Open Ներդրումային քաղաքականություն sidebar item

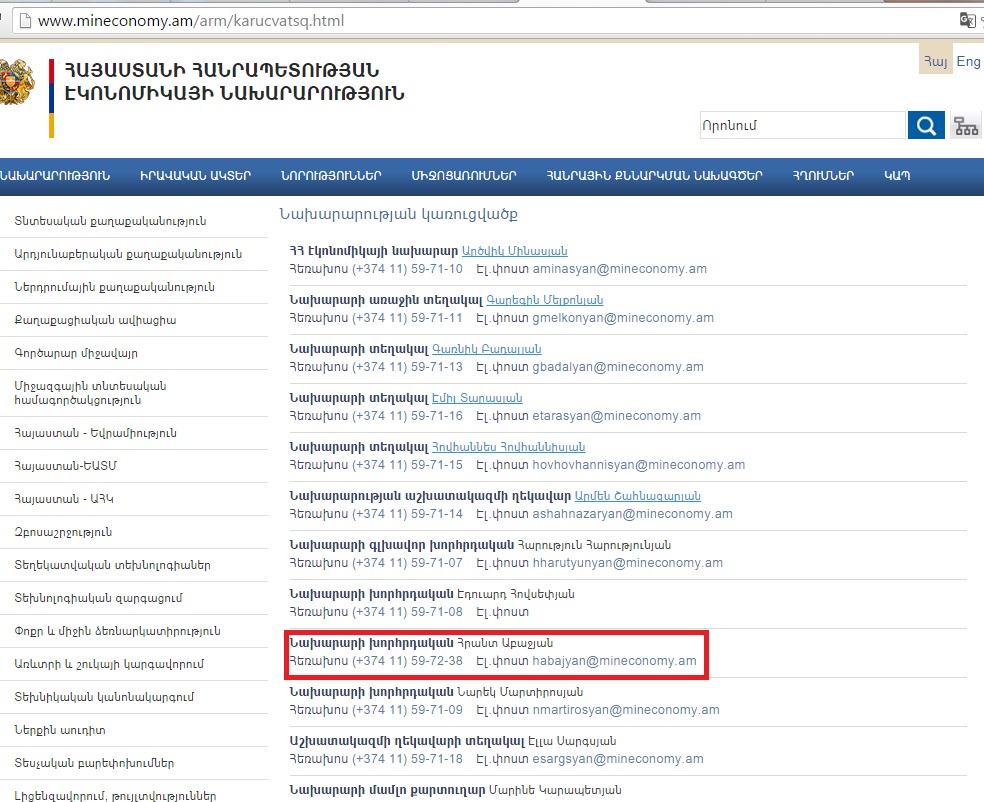point(114,287)
